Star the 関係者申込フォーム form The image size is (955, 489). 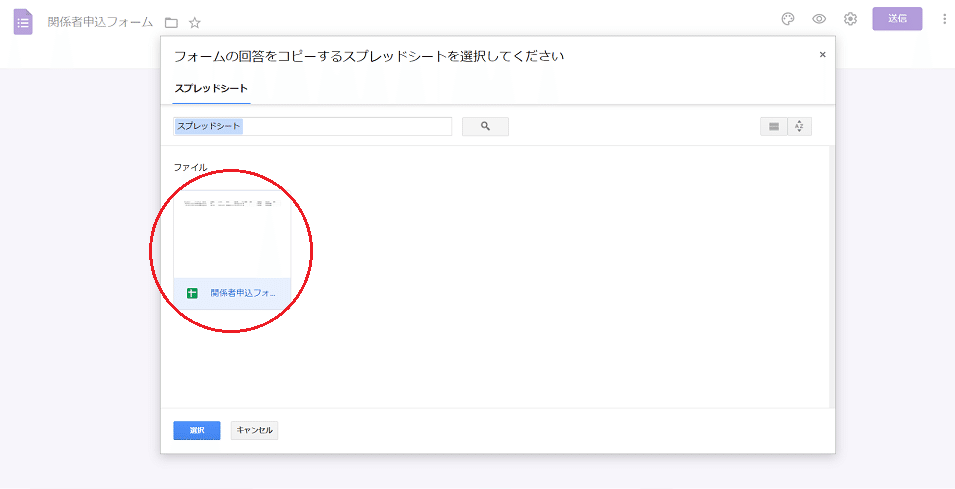pos(195,23)
